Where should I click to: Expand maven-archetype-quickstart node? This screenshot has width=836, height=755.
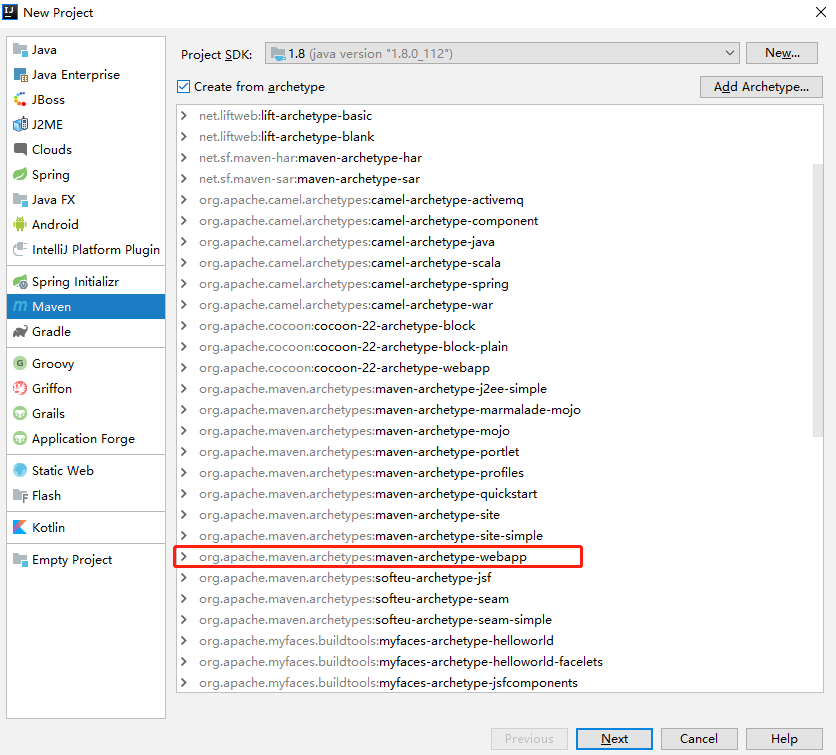tap(184, 494)
